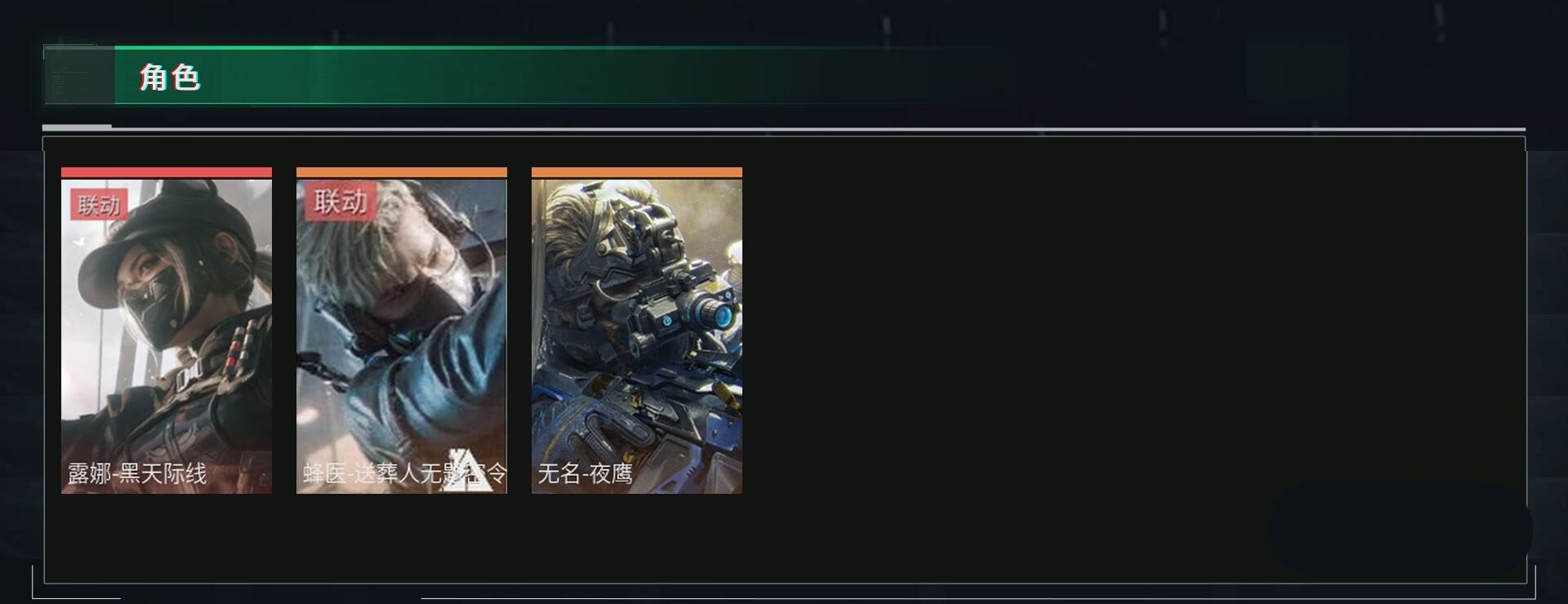Click the white triangle logo on 蜂医 card
Viewport: 1568px width, 604px height.
pos(468,469)
